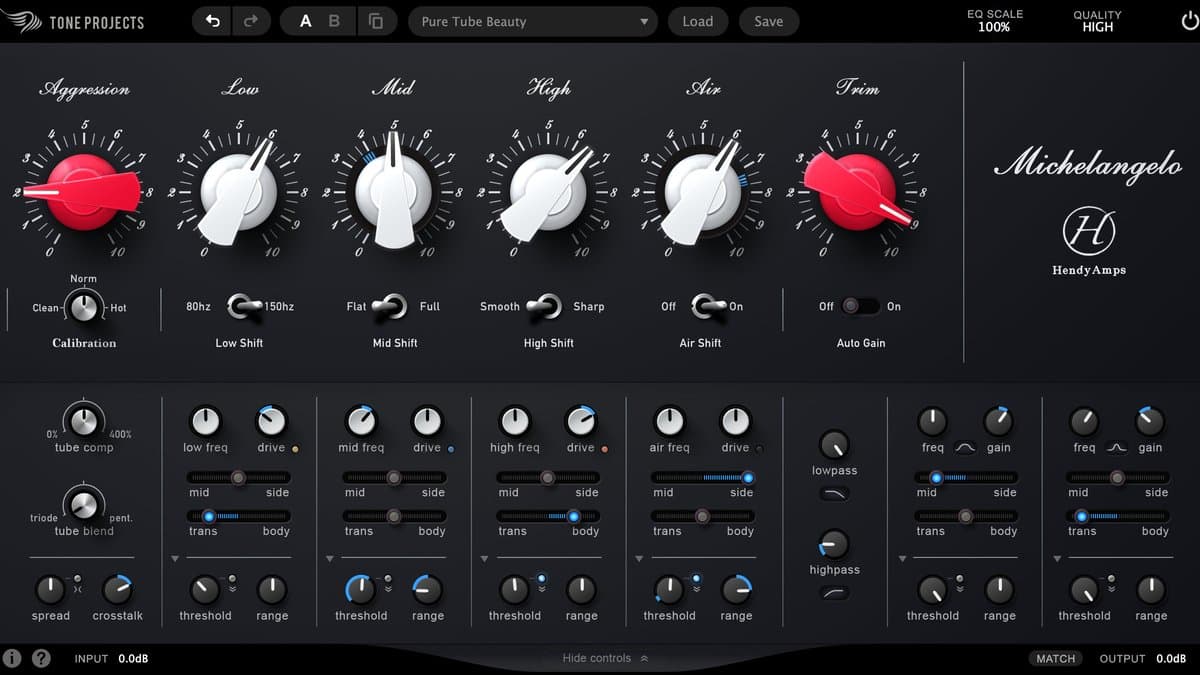Viewport: 1200px width, 675px height.
Task: Click the OUTPUT 0.0dB value
Action: pos(1171,659)
